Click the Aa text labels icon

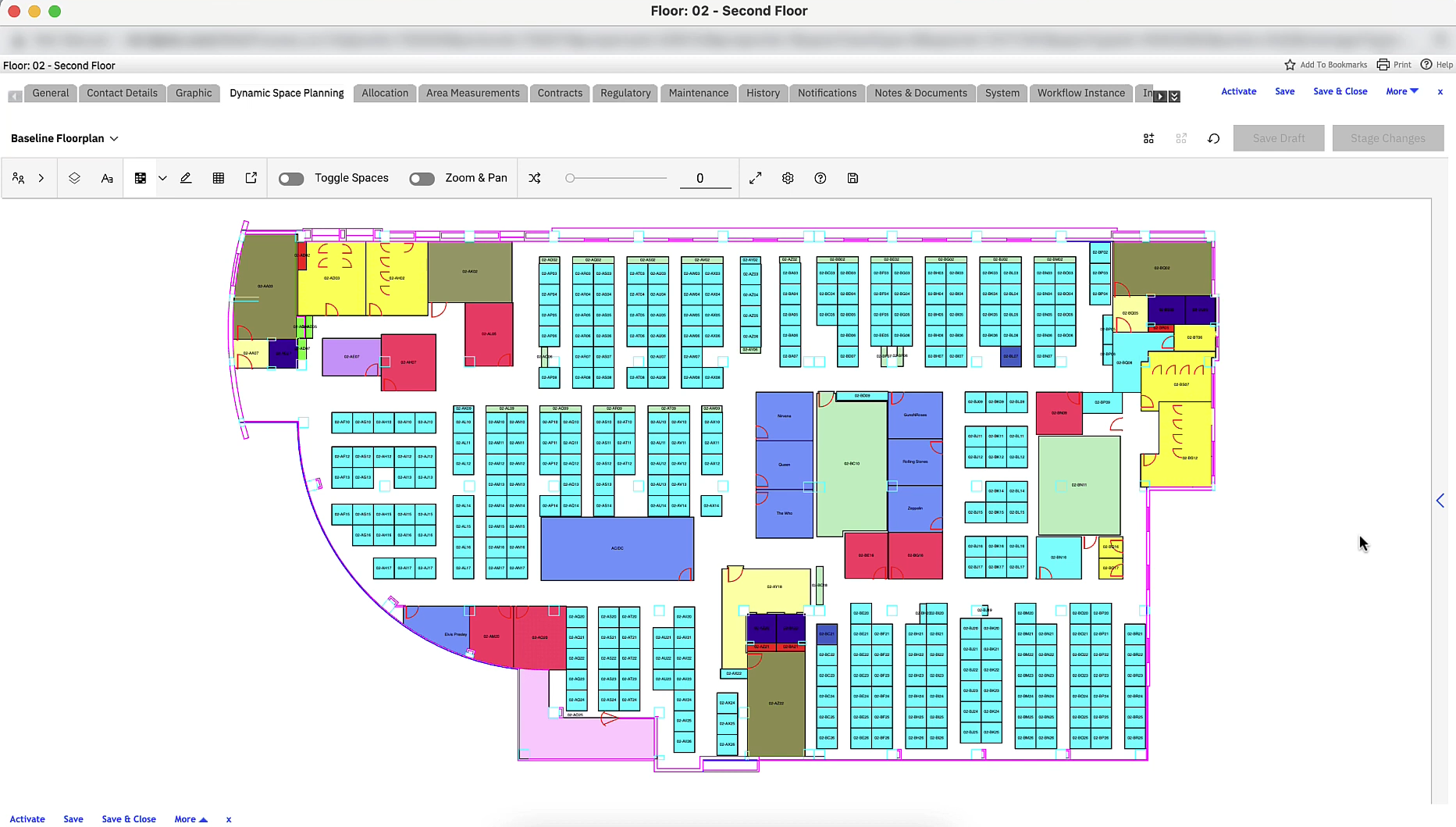(107, 178)
